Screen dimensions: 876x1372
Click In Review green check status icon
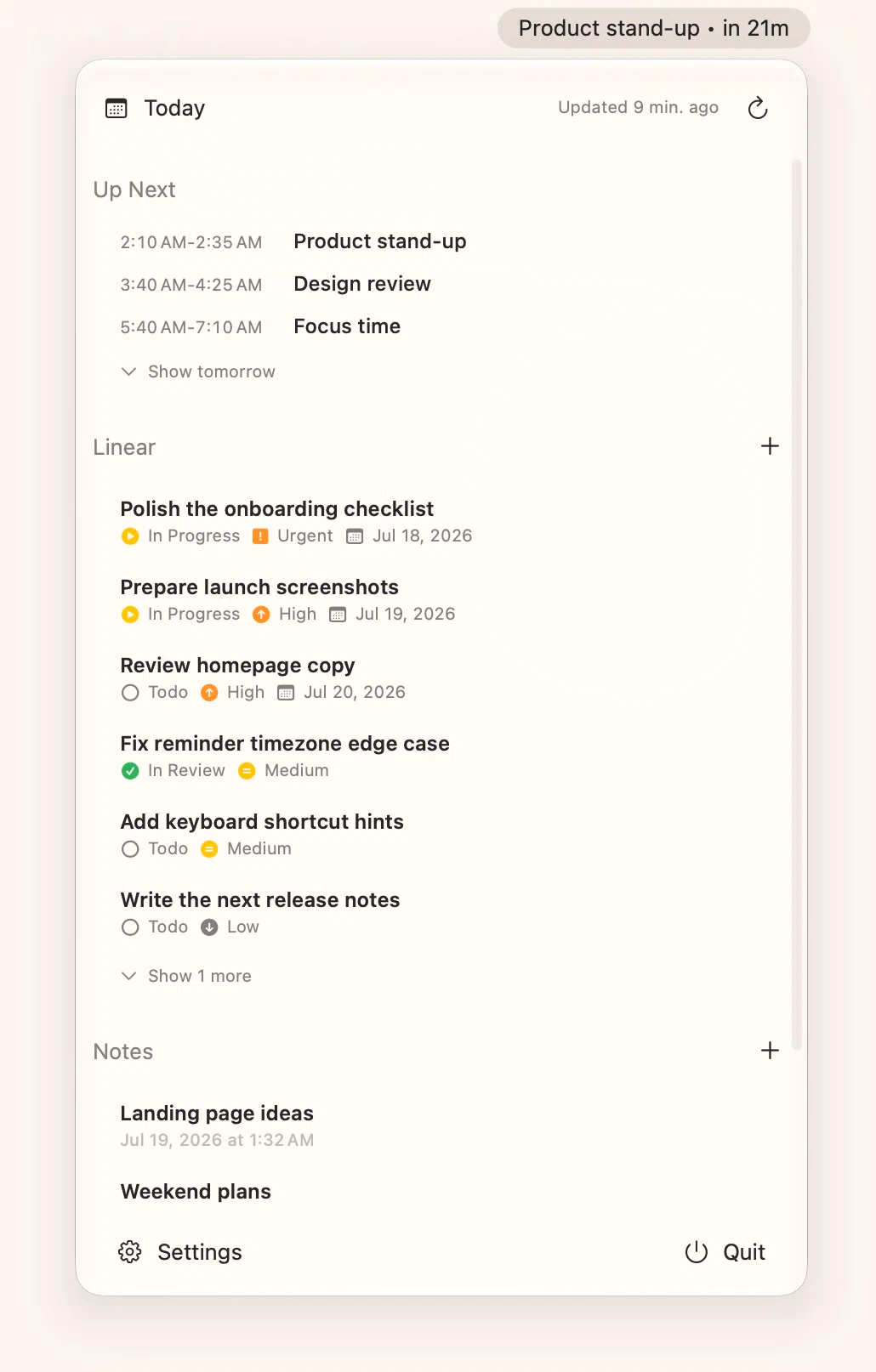(130, 771)
